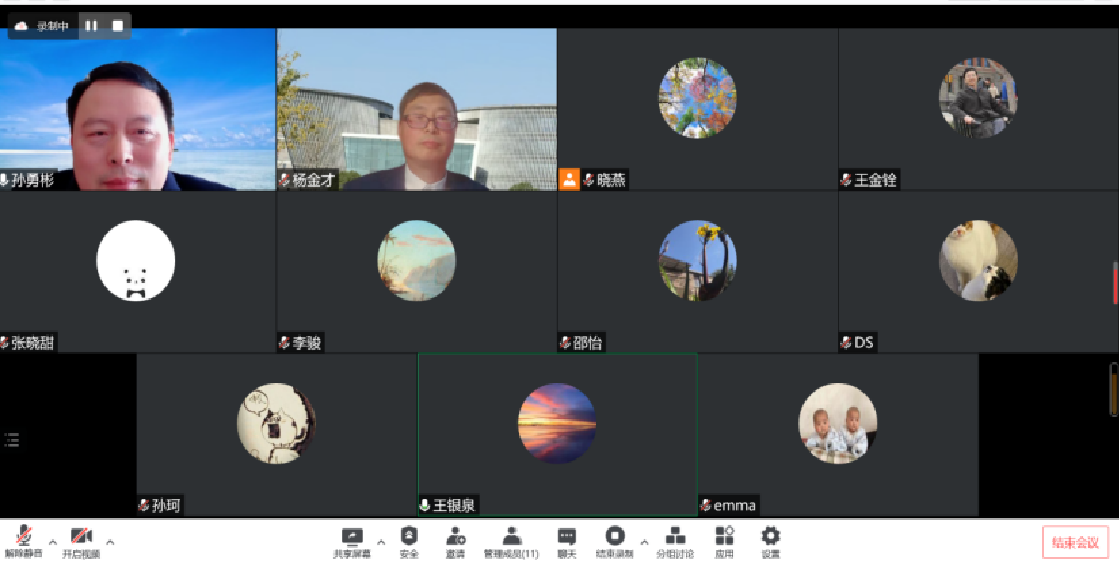Open the Apps (应用) menu icon

(724, 541)
